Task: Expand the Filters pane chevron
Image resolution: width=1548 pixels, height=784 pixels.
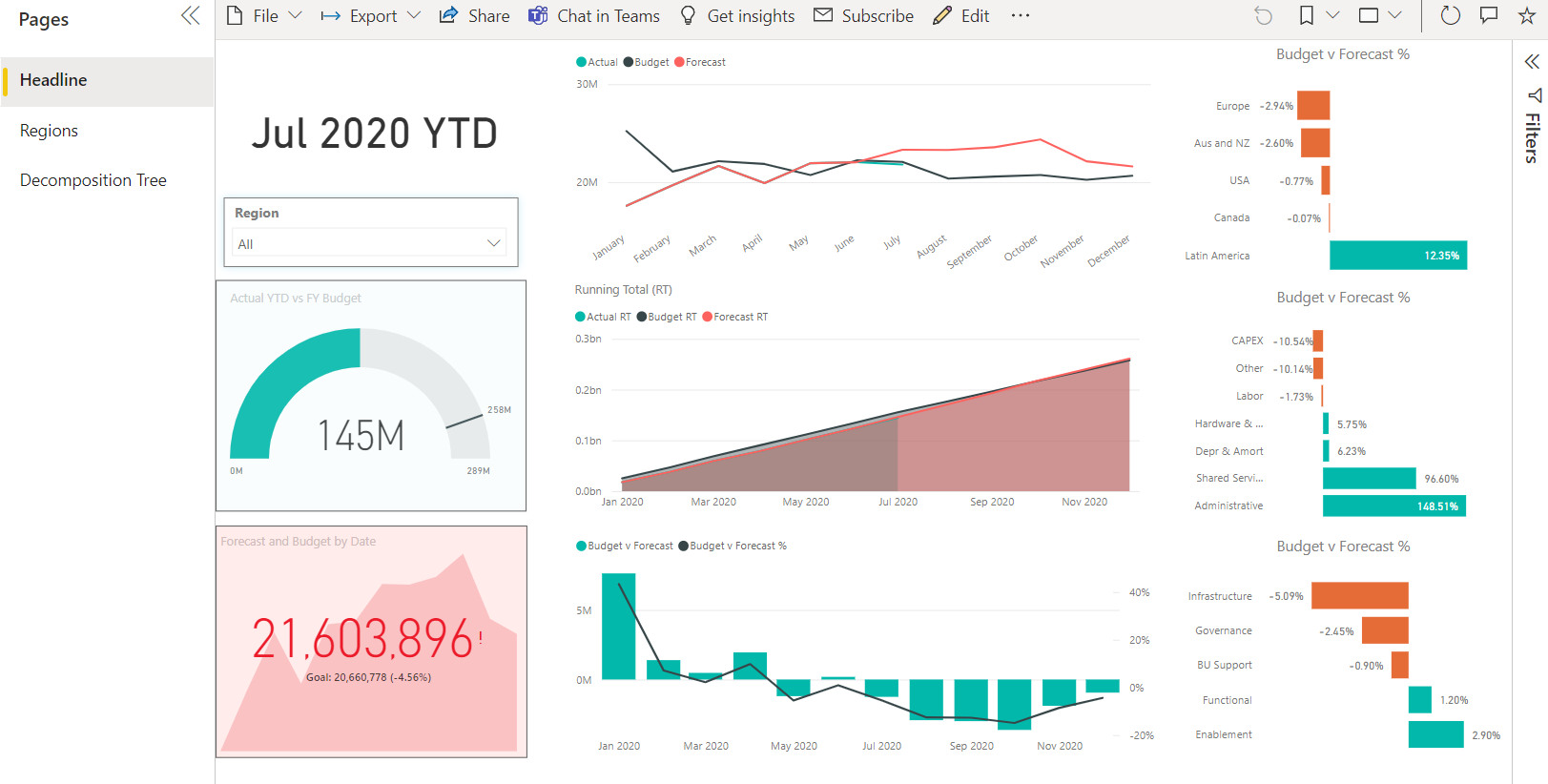Action: tap(1532, 62)
